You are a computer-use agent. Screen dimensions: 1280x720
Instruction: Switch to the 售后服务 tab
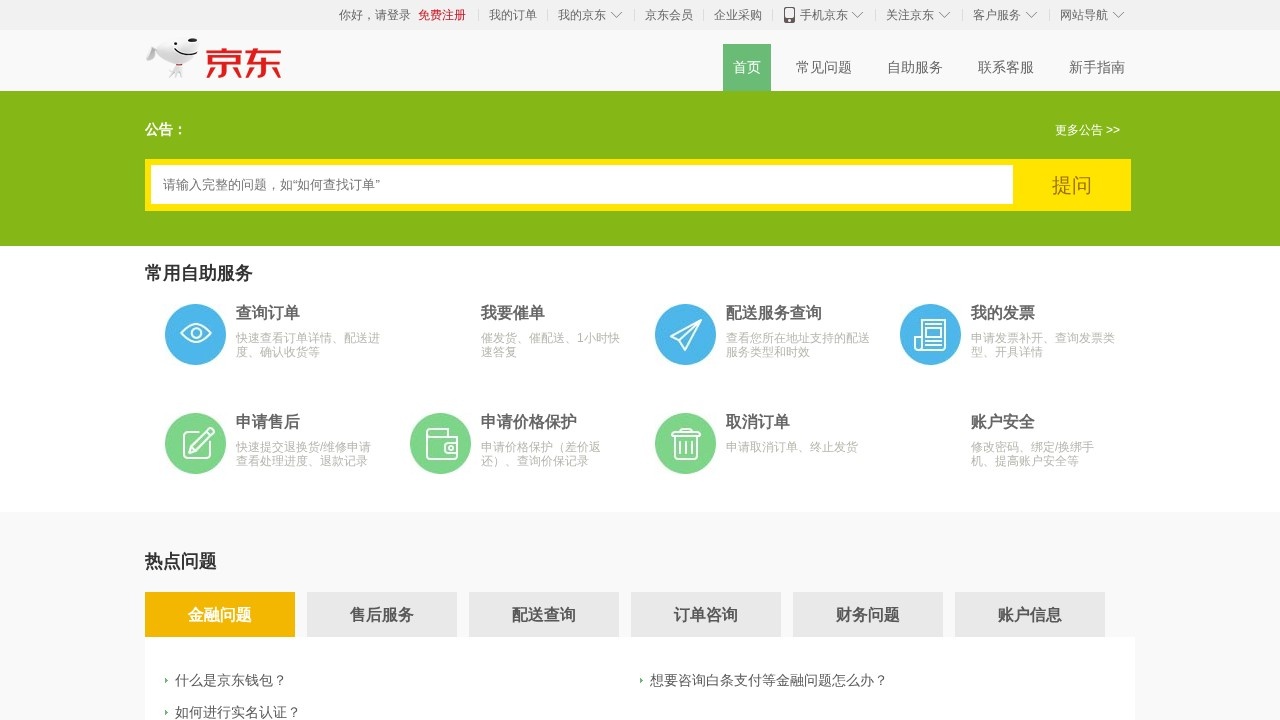pyautogui.click(x=382, y=614)
